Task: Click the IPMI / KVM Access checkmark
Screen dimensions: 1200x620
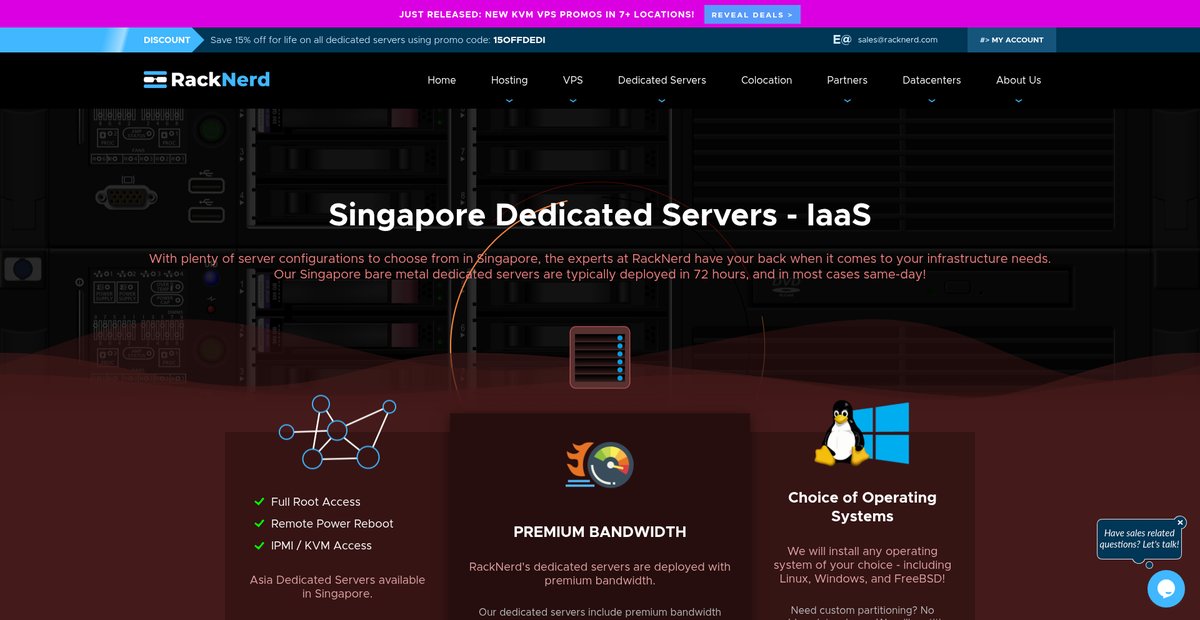Action: (260, 546)
